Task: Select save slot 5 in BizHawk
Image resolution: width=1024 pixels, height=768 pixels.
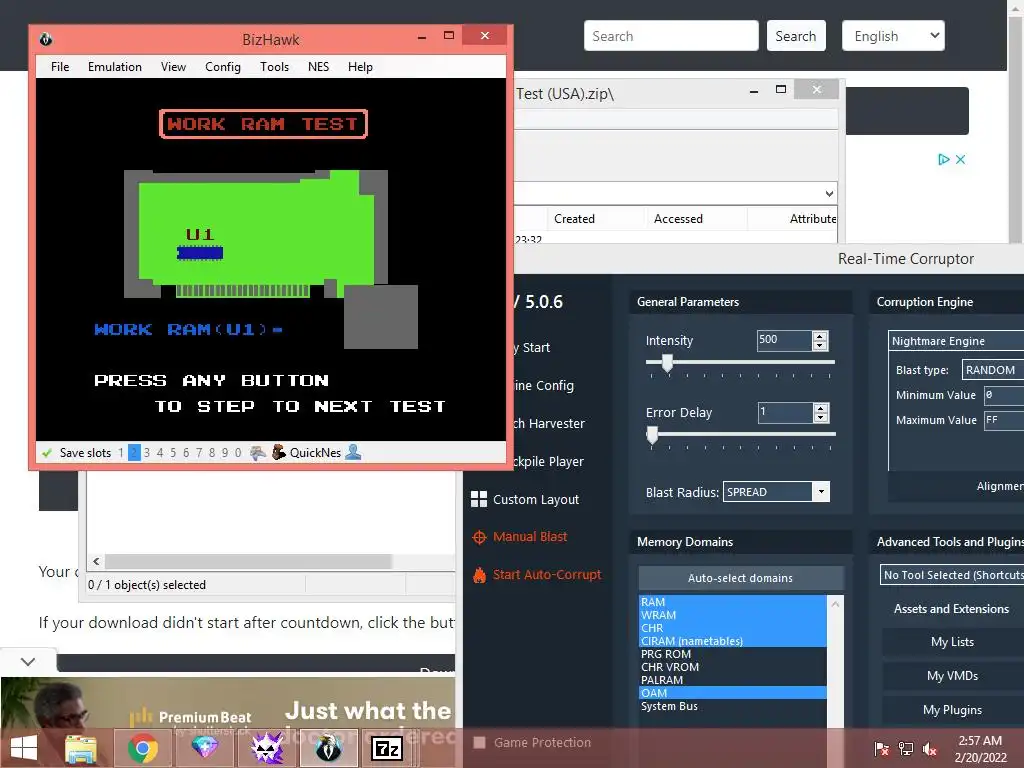Action: 173,453
